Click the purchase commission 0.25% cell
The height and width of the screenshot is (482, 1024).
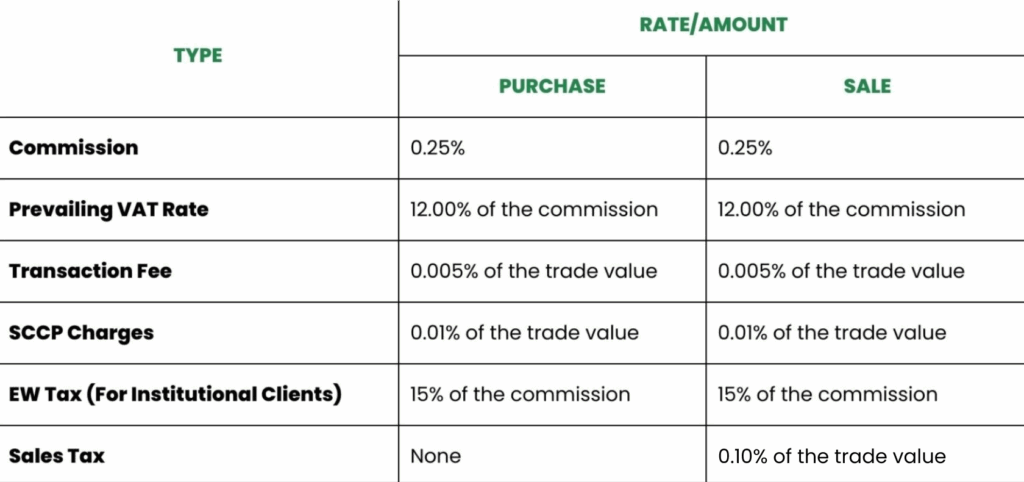point(438,147)
